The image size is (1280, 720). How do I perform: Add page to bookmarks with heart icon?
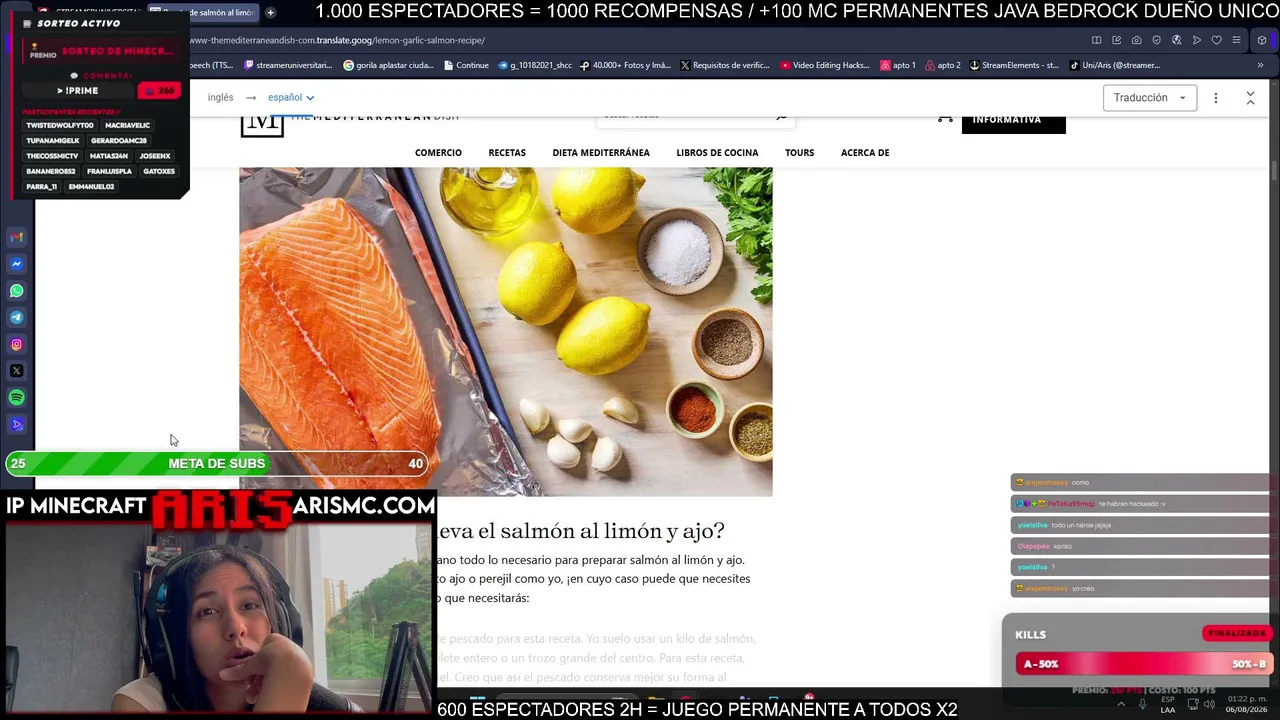pyautogui.click(x=1217, y=40)
